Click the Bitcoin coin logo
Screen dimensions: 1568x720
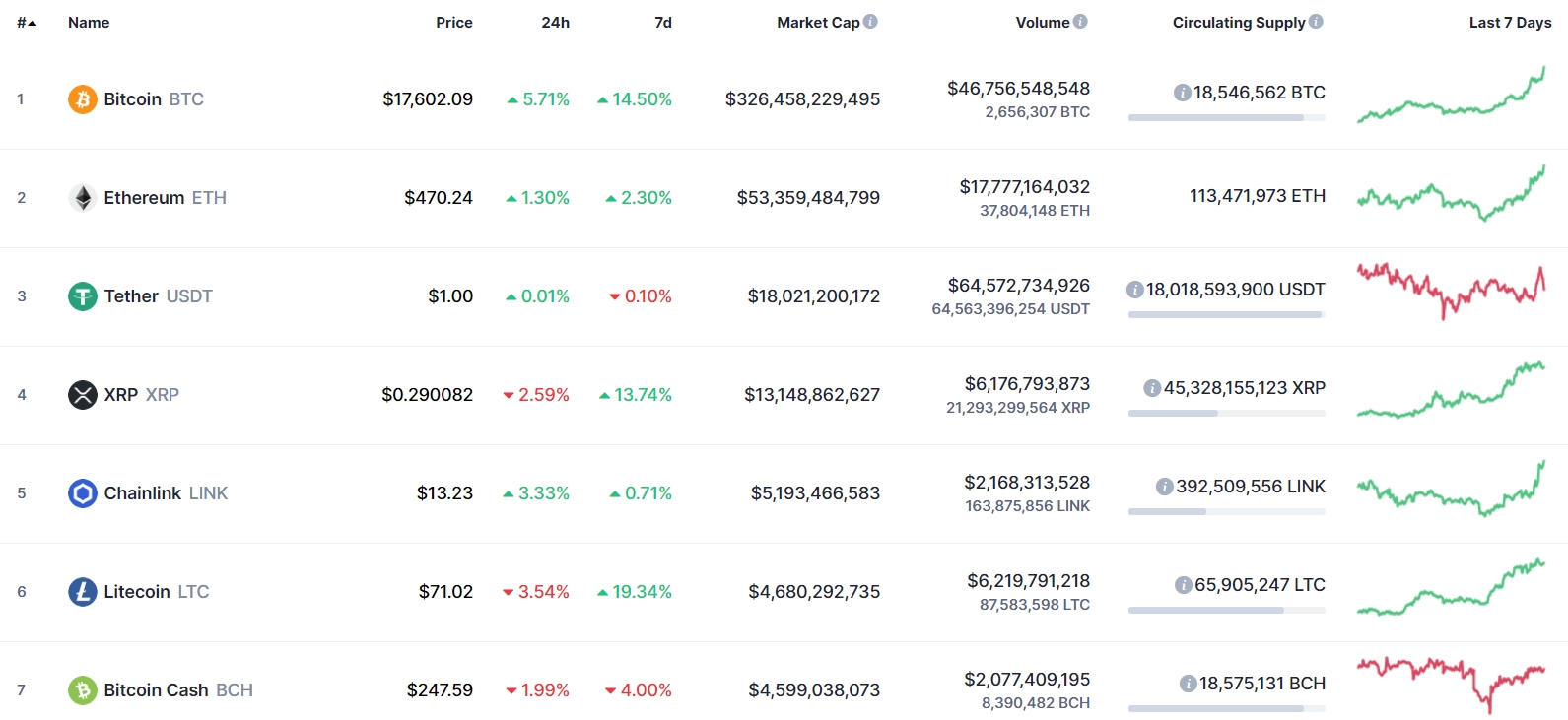[83, 99]
